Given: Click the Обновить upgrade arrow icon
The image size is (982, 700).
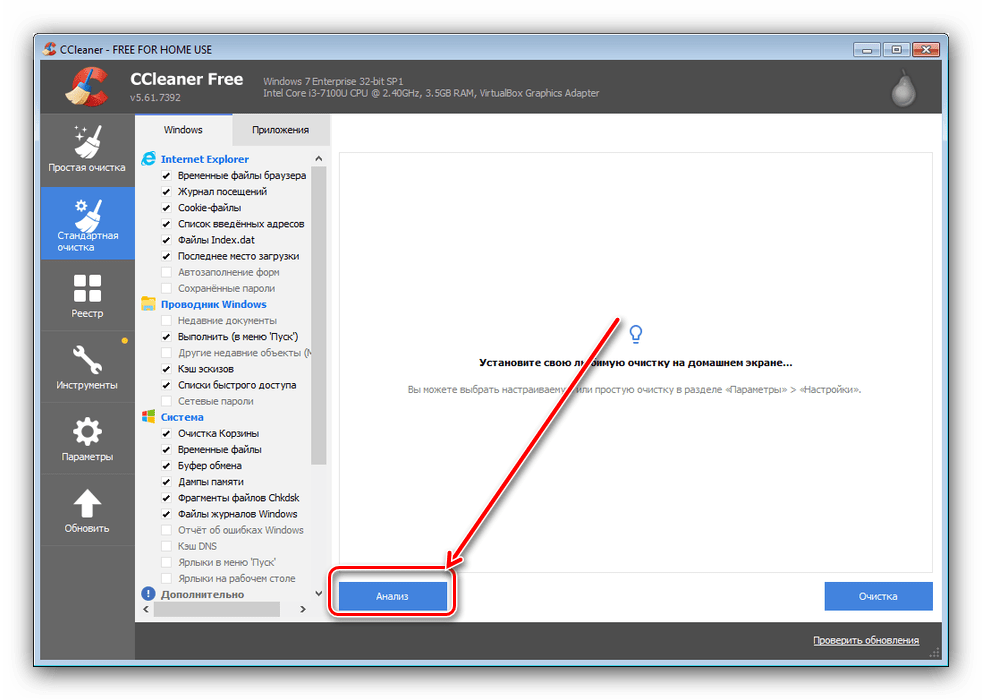Looking at the screenshot, I should 87,510.
